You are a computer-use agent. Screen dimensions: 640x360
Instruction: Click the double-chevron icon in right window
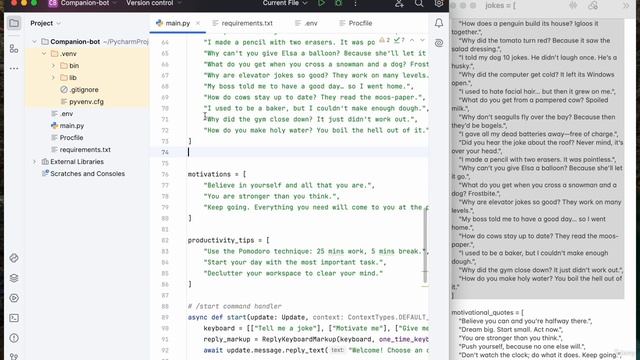pos(626,5)
